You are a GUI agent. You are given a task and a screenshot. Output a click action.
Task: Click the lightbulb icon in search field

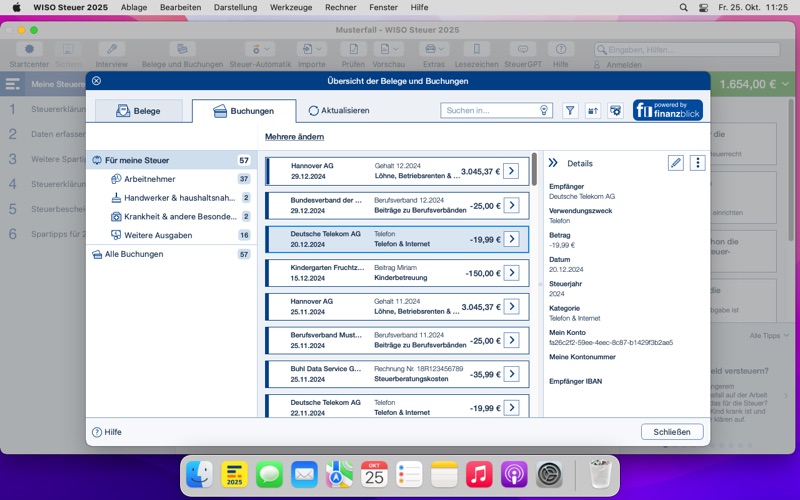544,110
